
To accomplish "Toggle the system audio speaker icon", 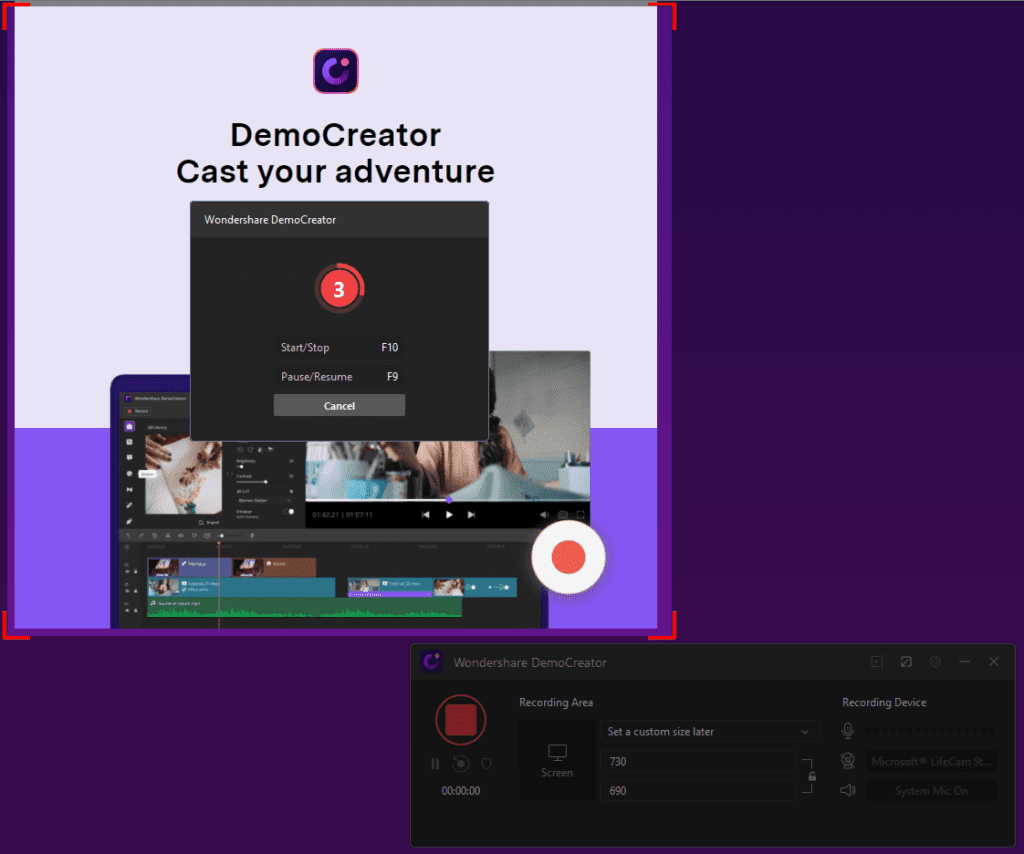I will click(848, 791).
